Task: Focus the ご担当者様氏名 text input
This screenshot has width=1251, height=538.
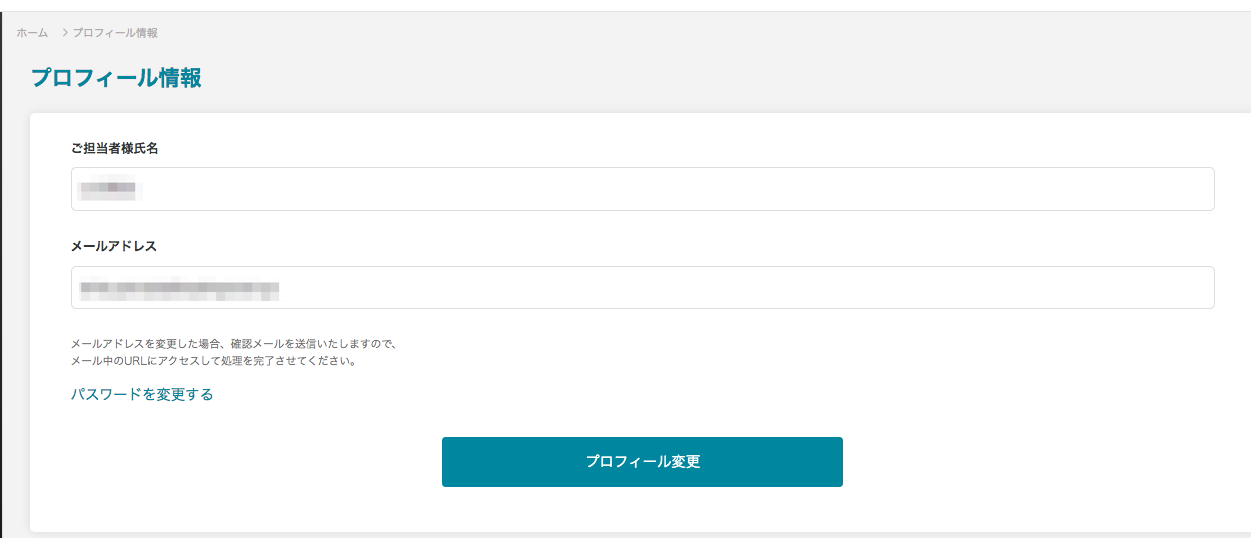Action: tap(642, 189)
